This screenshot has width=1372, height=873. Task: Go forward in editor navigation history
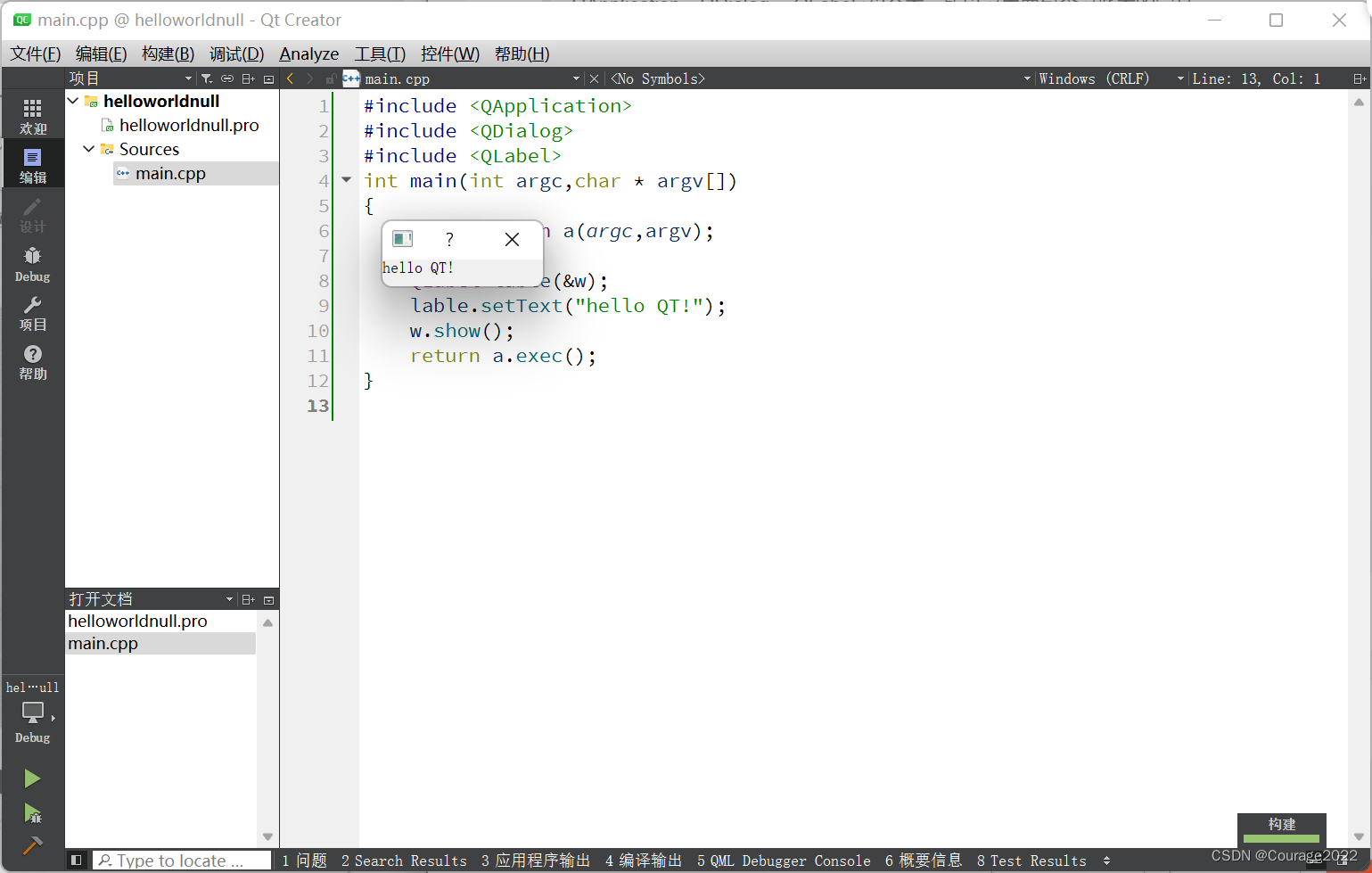tap(310, 78)
